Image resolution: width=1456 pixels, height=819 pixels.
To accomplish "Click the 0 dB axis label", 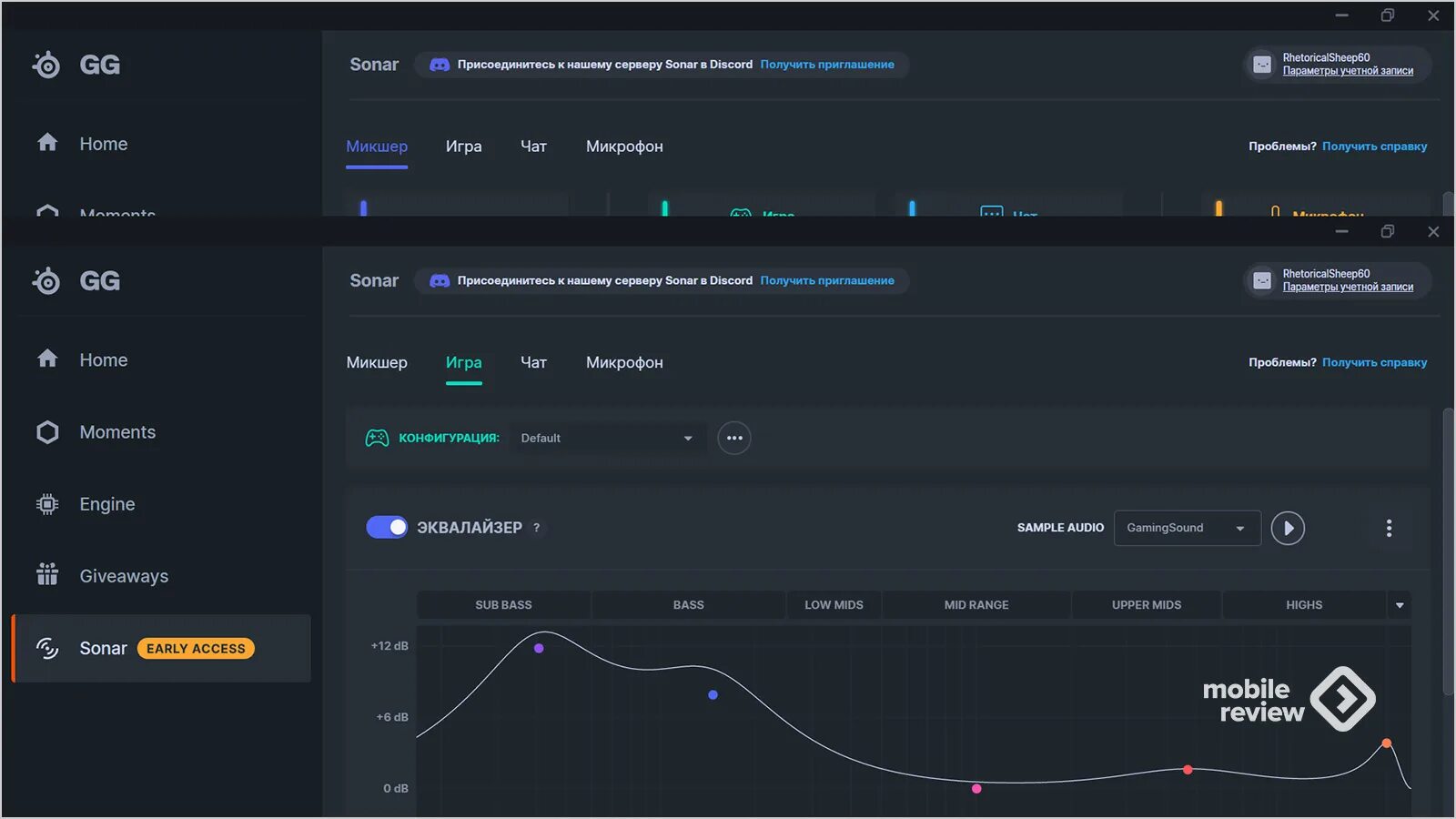I will [x=396, y=789].
